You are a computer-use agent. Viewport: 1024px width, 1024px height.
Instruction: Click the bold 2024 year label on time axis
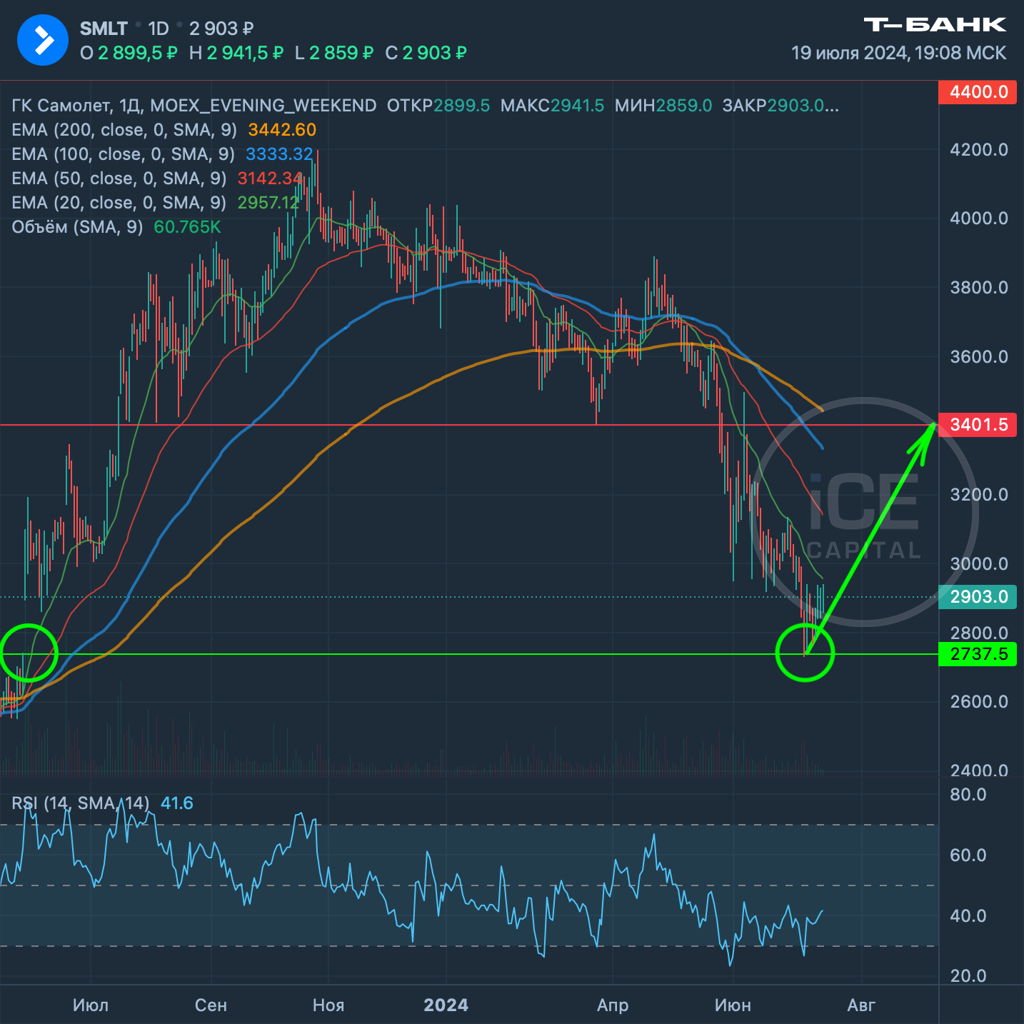pos(446,1004)
